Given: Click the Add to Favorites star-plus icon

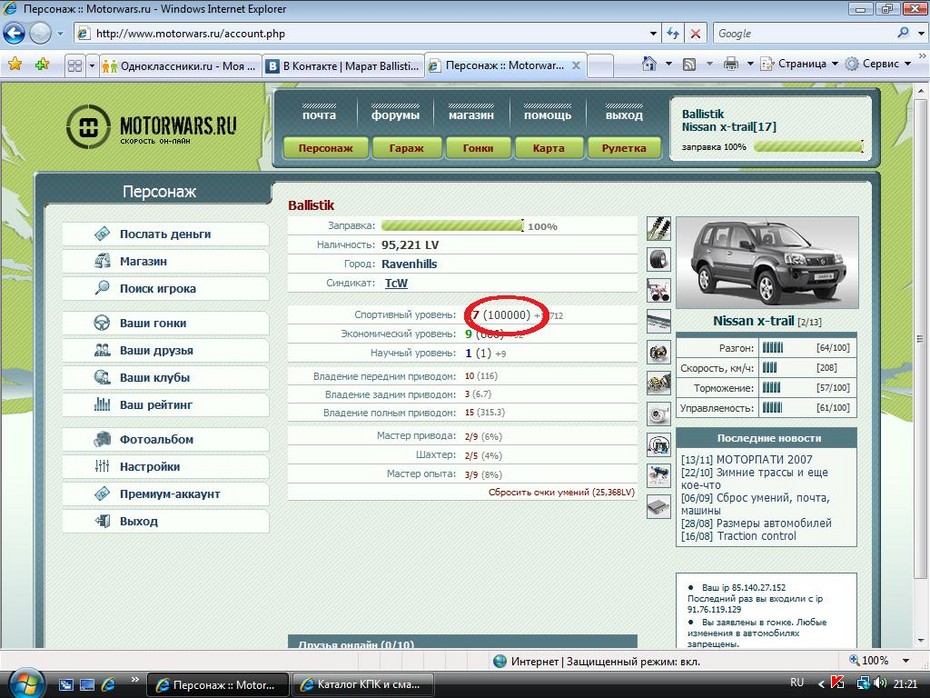Looking at the screenshot, I should (42, 64).
